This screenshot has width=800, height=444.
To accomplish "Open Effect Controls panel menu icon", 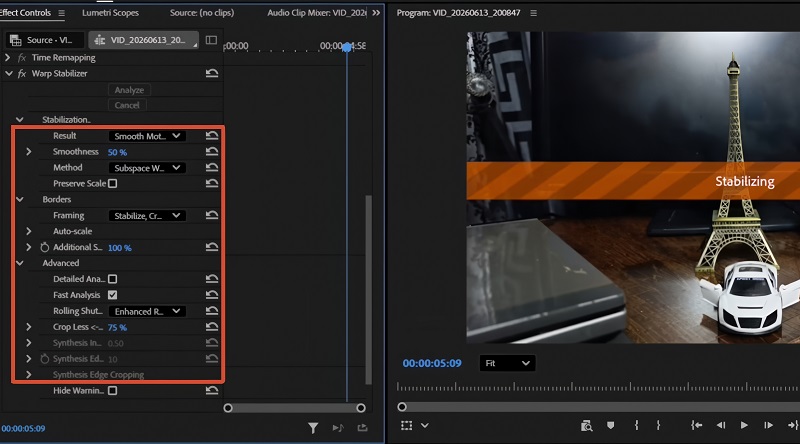I will [x=61, y=13].
